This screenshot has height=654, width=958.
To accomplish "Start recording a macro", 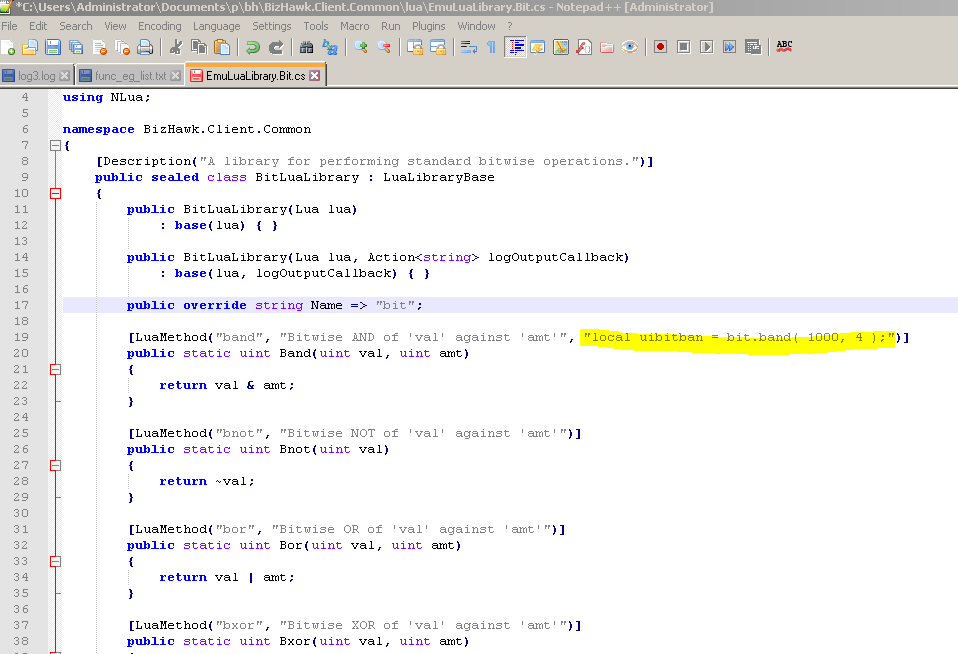I will coord(660,46).
